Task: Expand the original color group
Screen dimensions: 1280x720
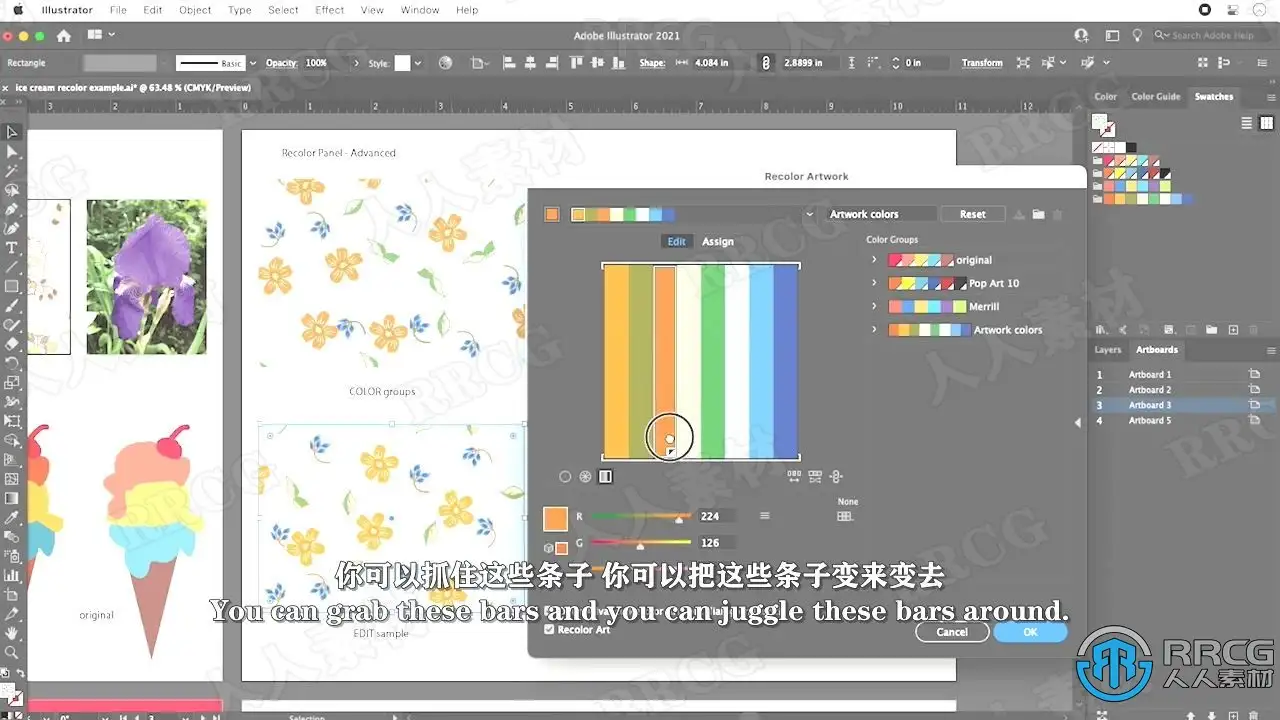Action: click(874, 260)
